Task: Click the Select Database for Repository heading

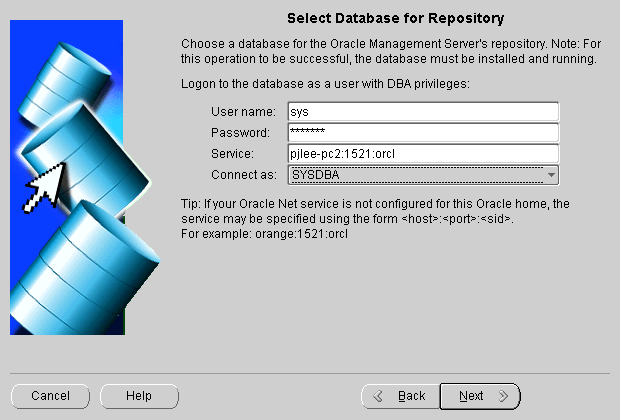Action: pyautogui.click(x=396, y=19)
